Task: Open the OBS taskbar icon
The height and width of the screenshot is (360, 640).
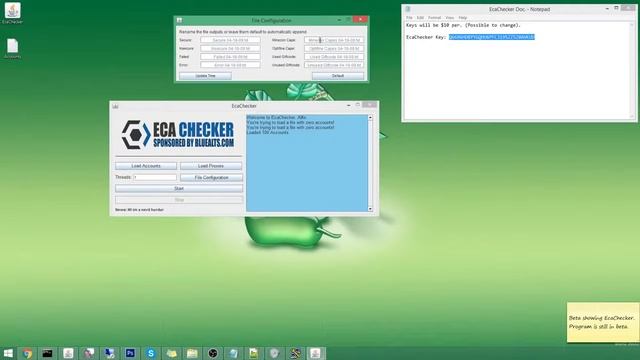Action: click(x=213, y=353)
